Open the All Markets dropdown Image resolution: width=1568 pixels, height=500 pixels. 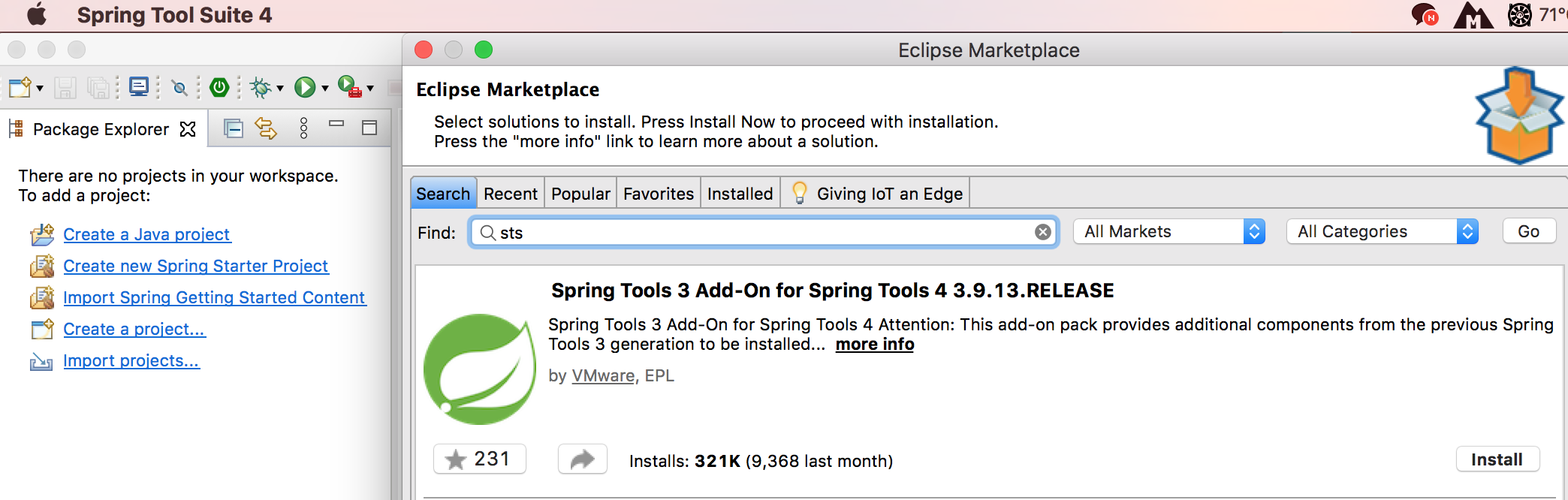coord(1169,231)
